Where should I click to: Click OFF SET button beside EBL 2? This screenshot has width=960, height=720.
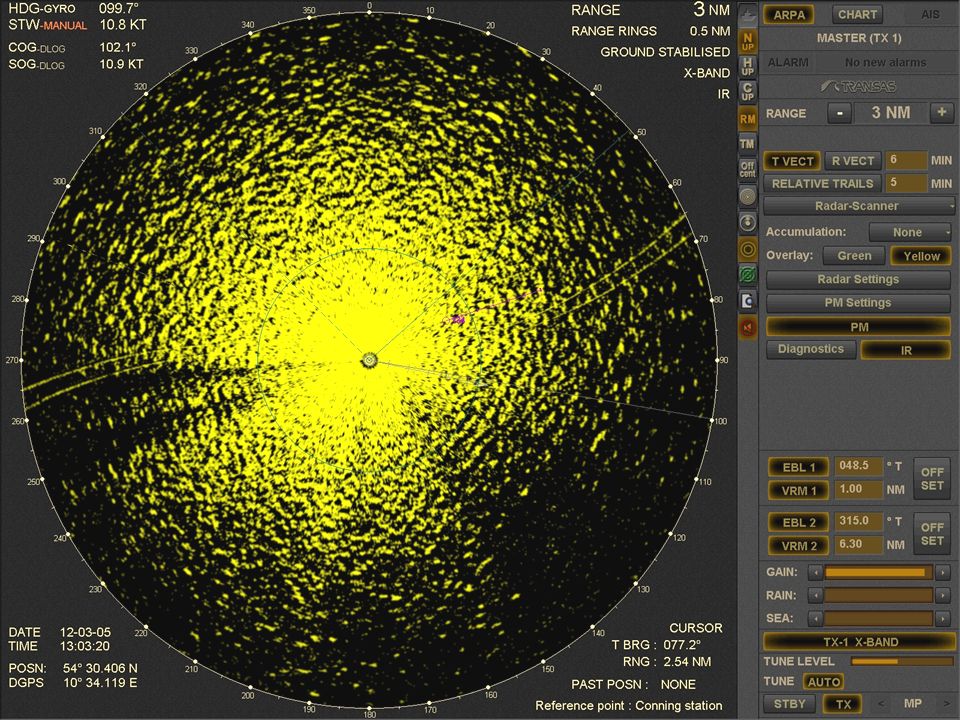(x=932, y=534)
